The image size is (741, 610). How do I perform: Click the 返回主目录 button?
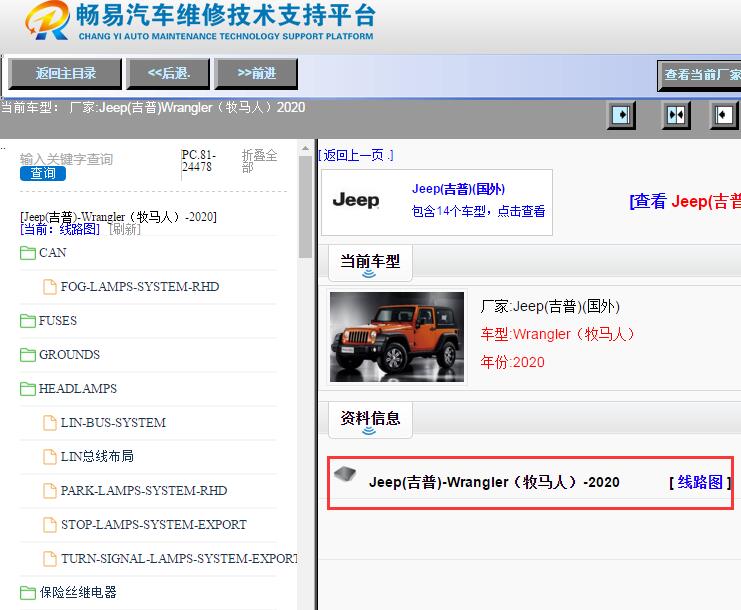(65, 73)
